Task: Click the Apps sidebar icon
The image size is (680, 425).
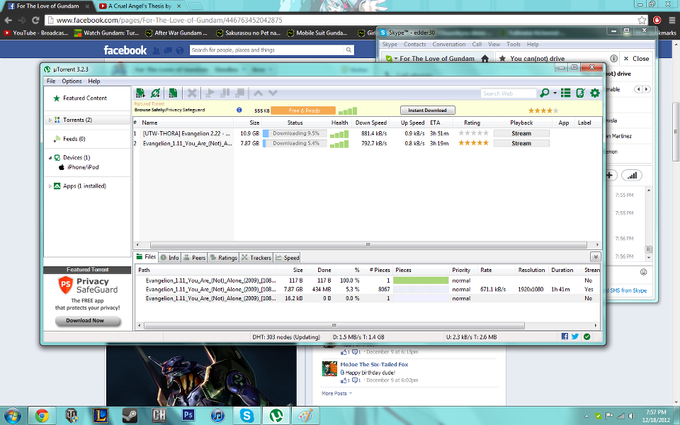Action: [x=57, y=186]
